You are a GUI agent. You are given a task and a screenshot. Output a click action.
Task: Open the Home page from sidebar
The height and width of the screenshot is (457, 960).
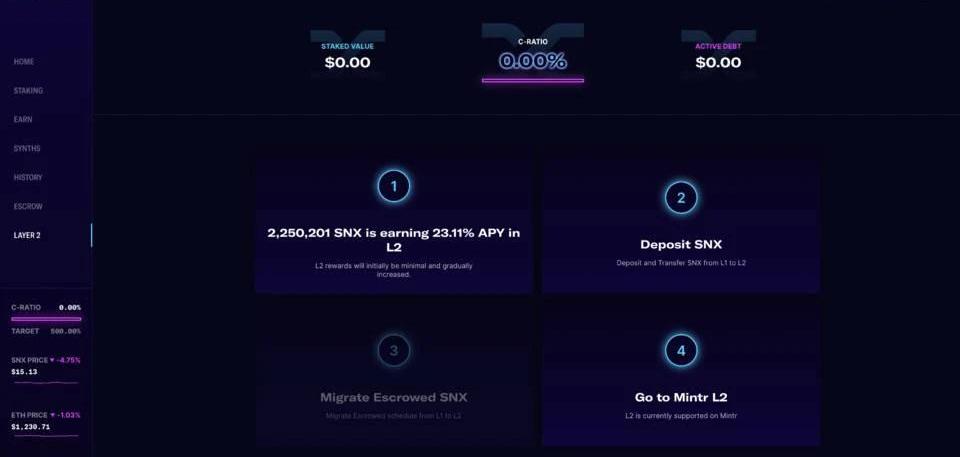point(24,62)
